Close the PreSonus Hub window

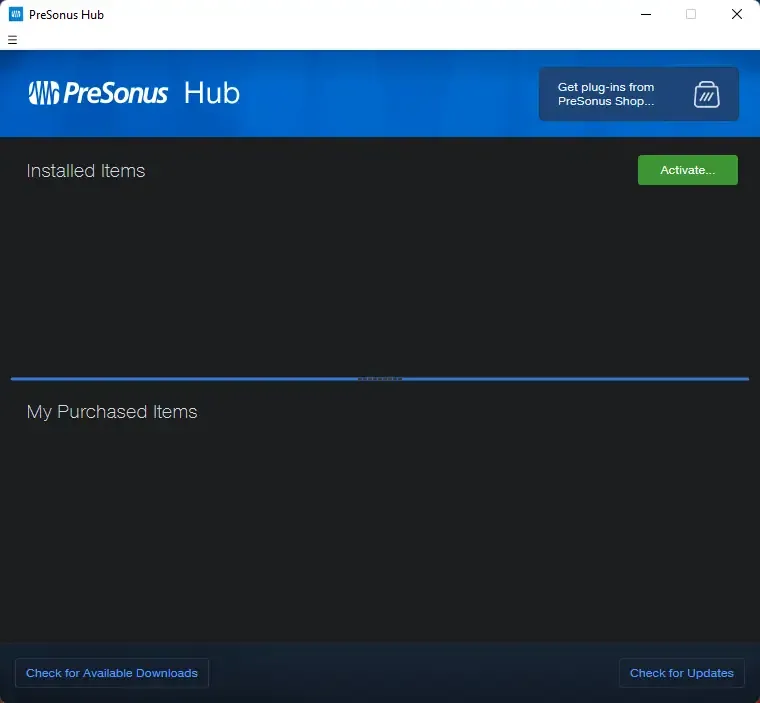(737, 15)
